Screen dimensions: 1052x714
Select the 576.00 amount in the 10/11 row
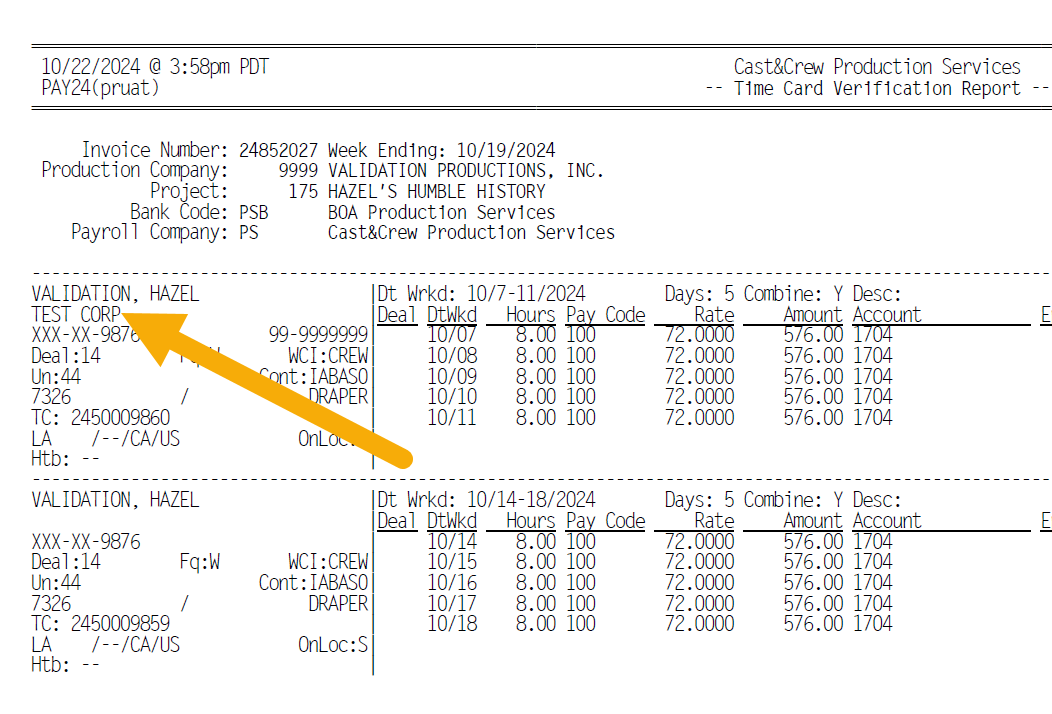pyautogui.click(x=813, y=417)
